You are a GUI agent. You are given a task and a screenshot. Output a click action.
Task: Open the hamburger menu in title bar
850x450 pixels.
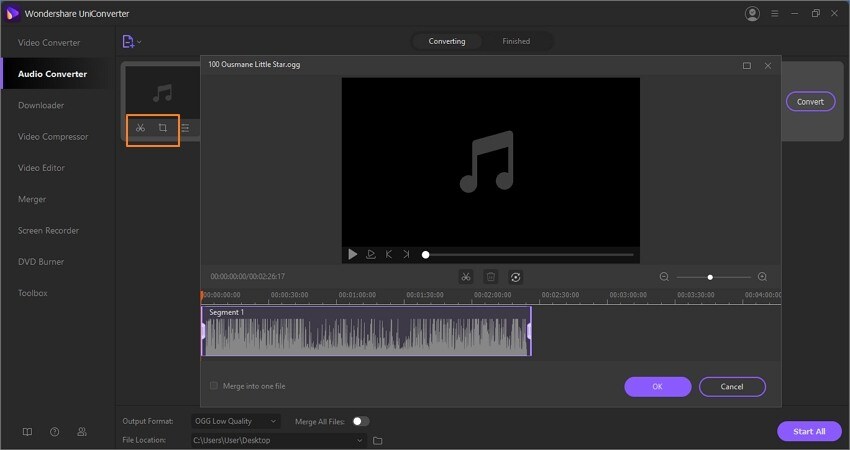(x=775, y=14)
